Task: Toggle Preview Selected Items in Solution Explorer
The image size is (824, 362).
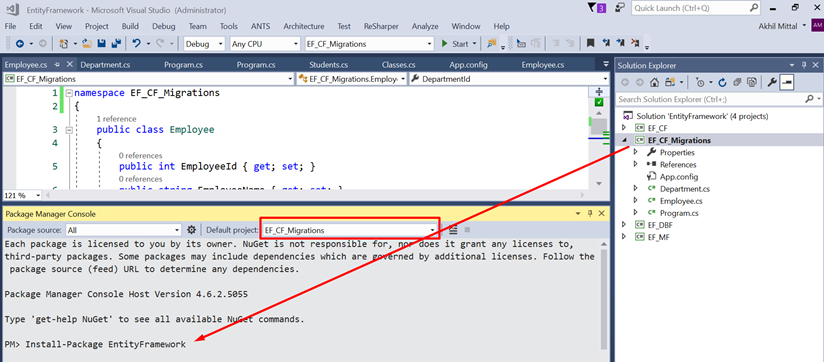Action: pos(787,82)
